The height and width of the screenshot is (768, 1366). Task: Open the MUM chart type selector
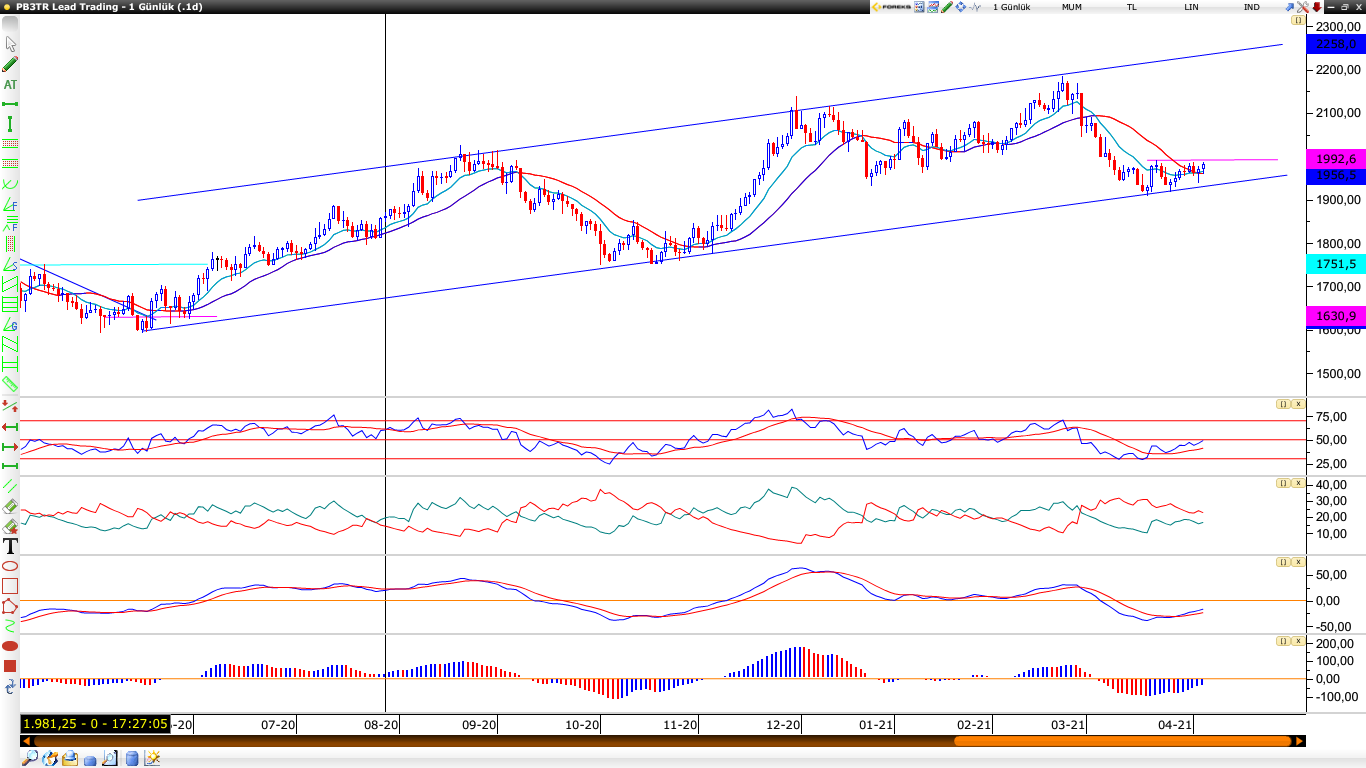[1072, 7]
